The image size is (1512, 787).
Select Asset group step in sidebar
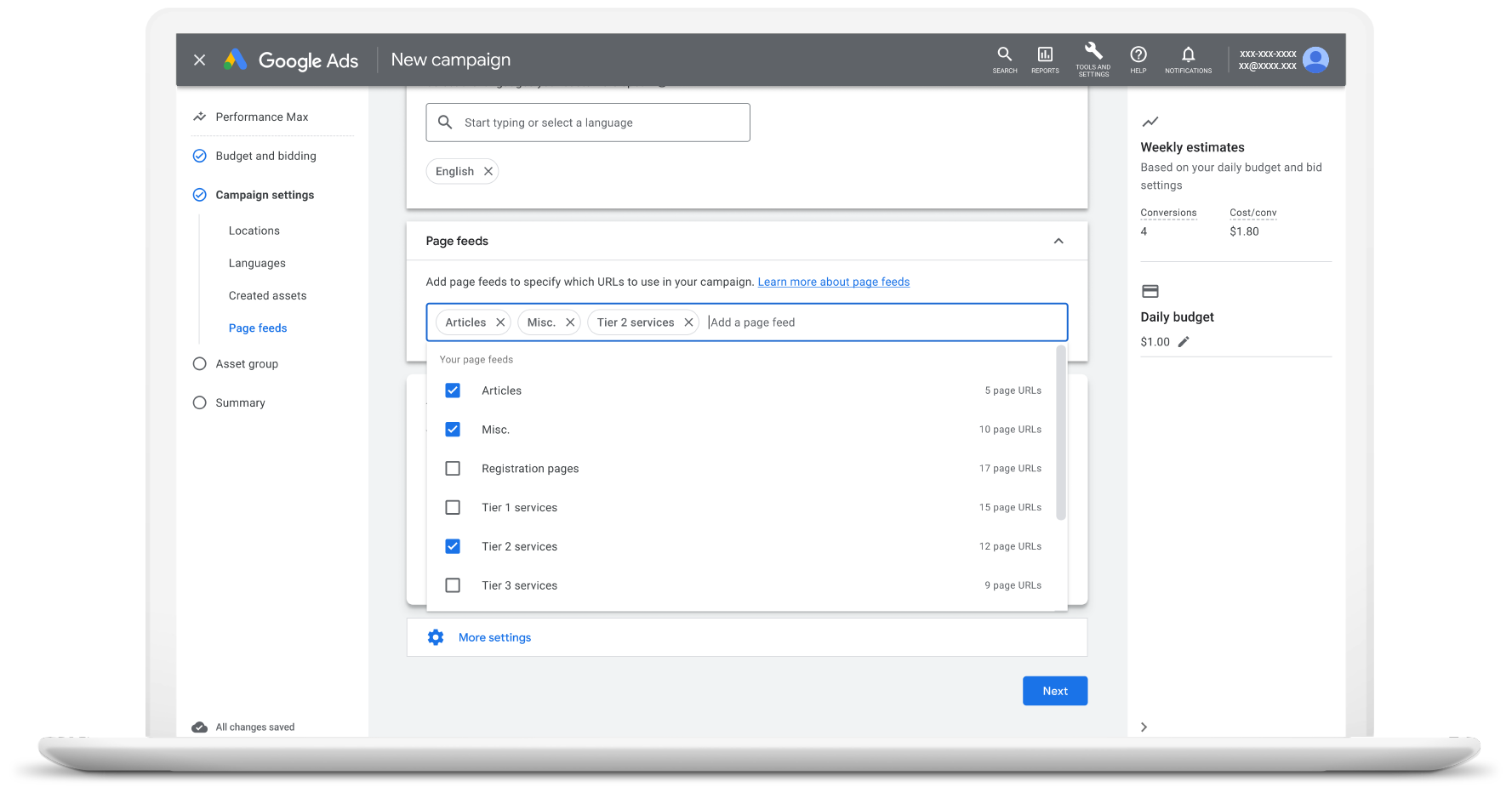(x=247, y=363)
